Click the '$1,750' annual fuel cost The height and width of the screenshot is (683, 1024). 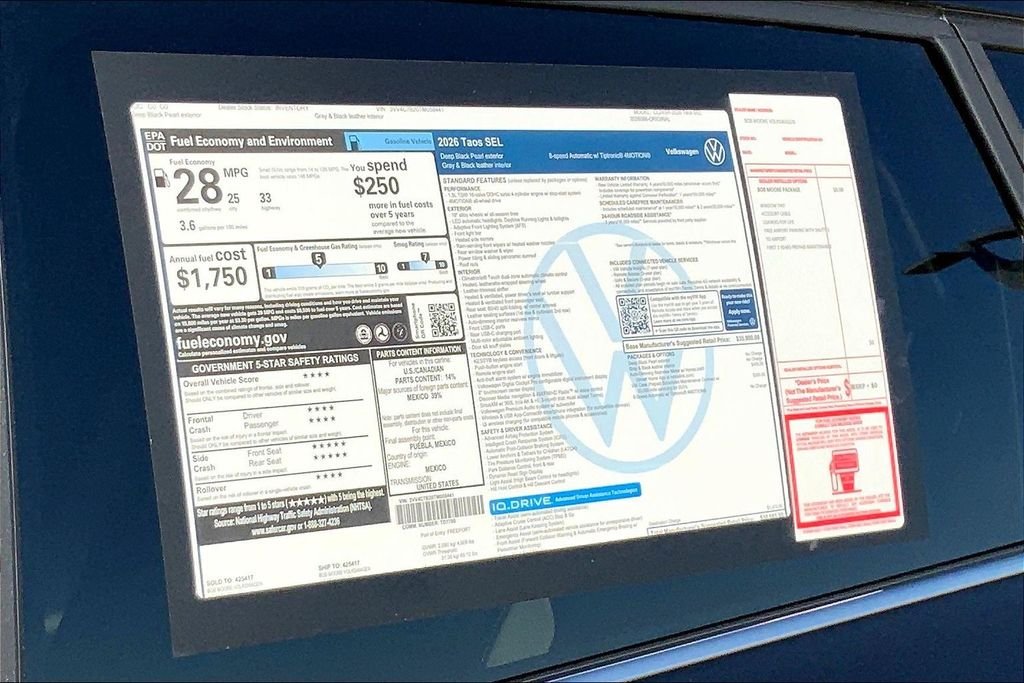(212, 278)
